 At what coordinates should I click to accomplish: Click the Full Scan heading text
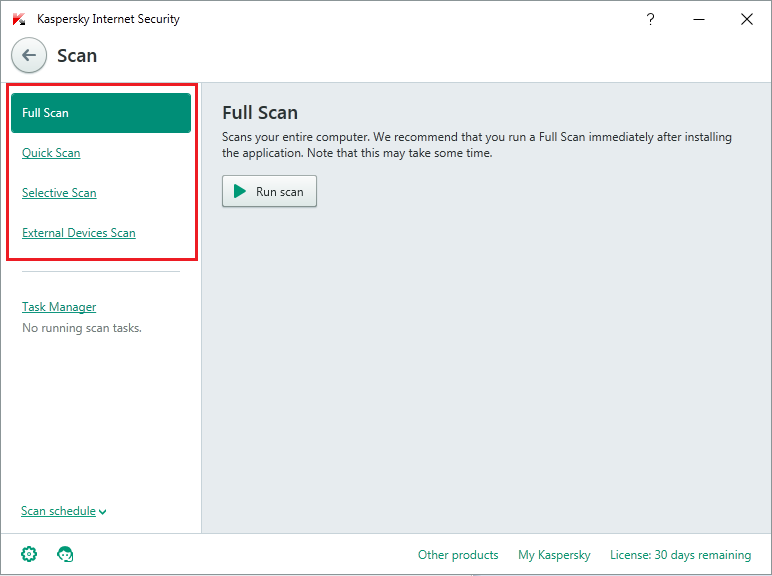coord(260,113)
